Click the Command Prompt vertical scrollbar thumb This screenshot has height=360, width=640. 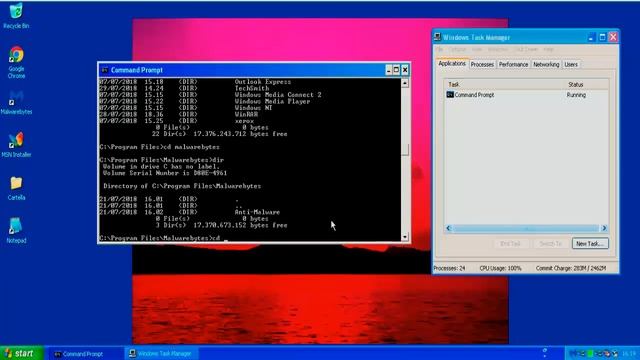click(x=404, y=149)
